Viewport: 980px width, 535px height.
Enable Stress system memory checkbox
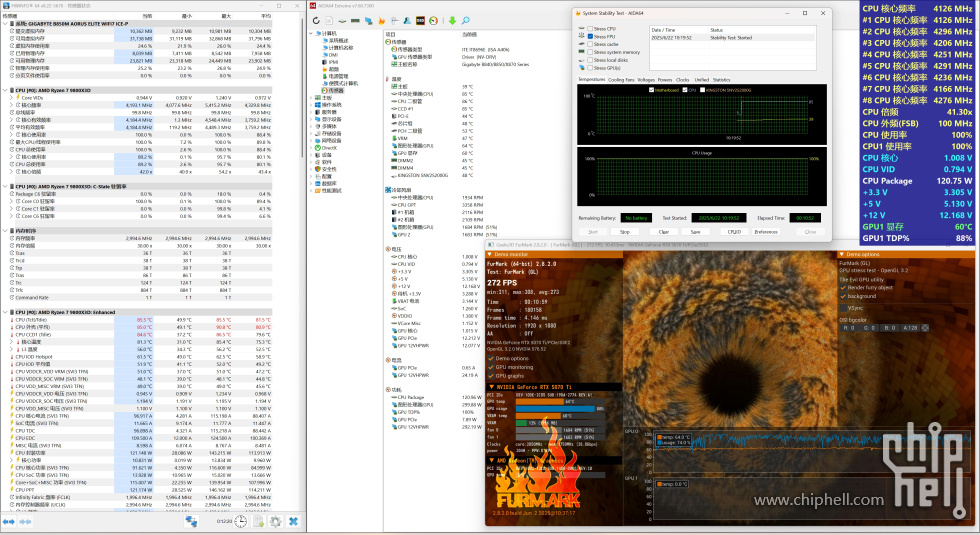pyautogui.click(x=590, y=52)
